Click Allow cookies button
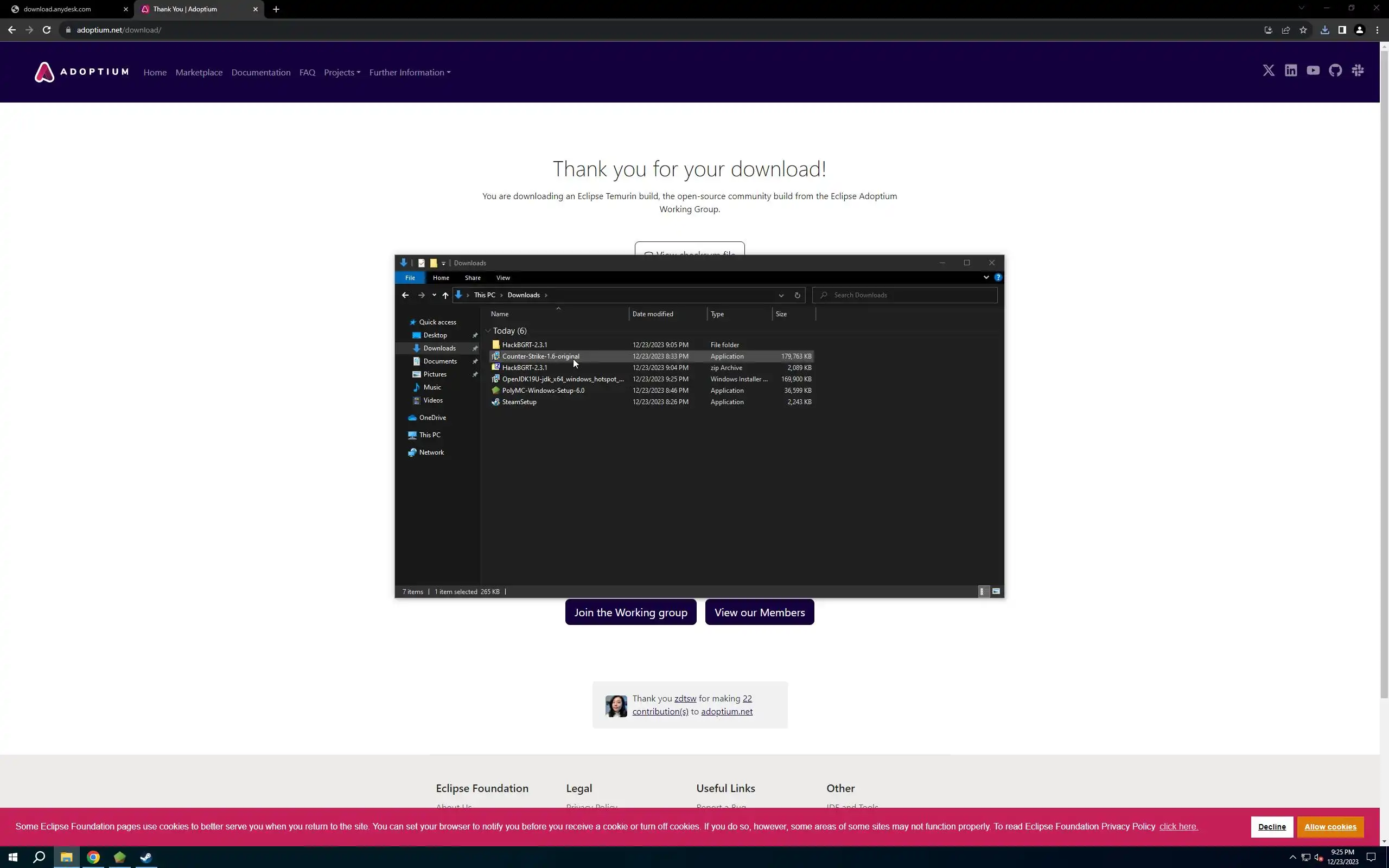 pyautogui.click(x=1330, y=827)
